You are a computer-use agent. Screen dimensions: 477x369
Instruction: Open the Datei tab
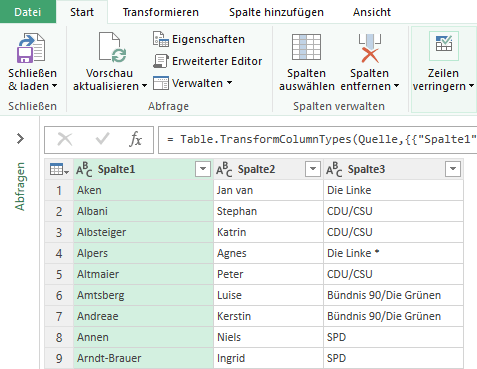[x=28, y=12]
